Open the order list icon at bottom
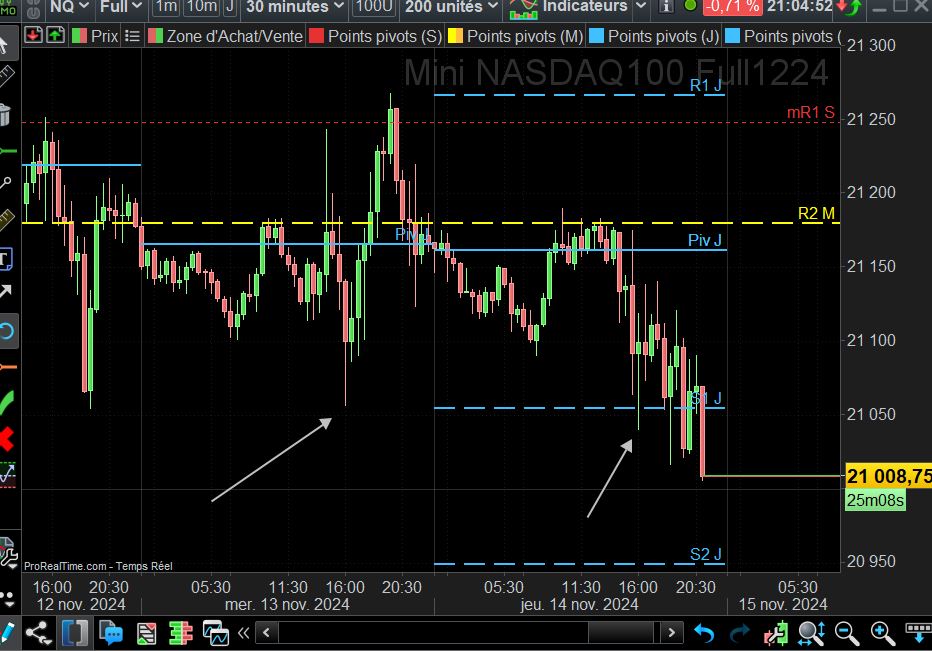This screenshot has width=932, height=651. (146, 633)
